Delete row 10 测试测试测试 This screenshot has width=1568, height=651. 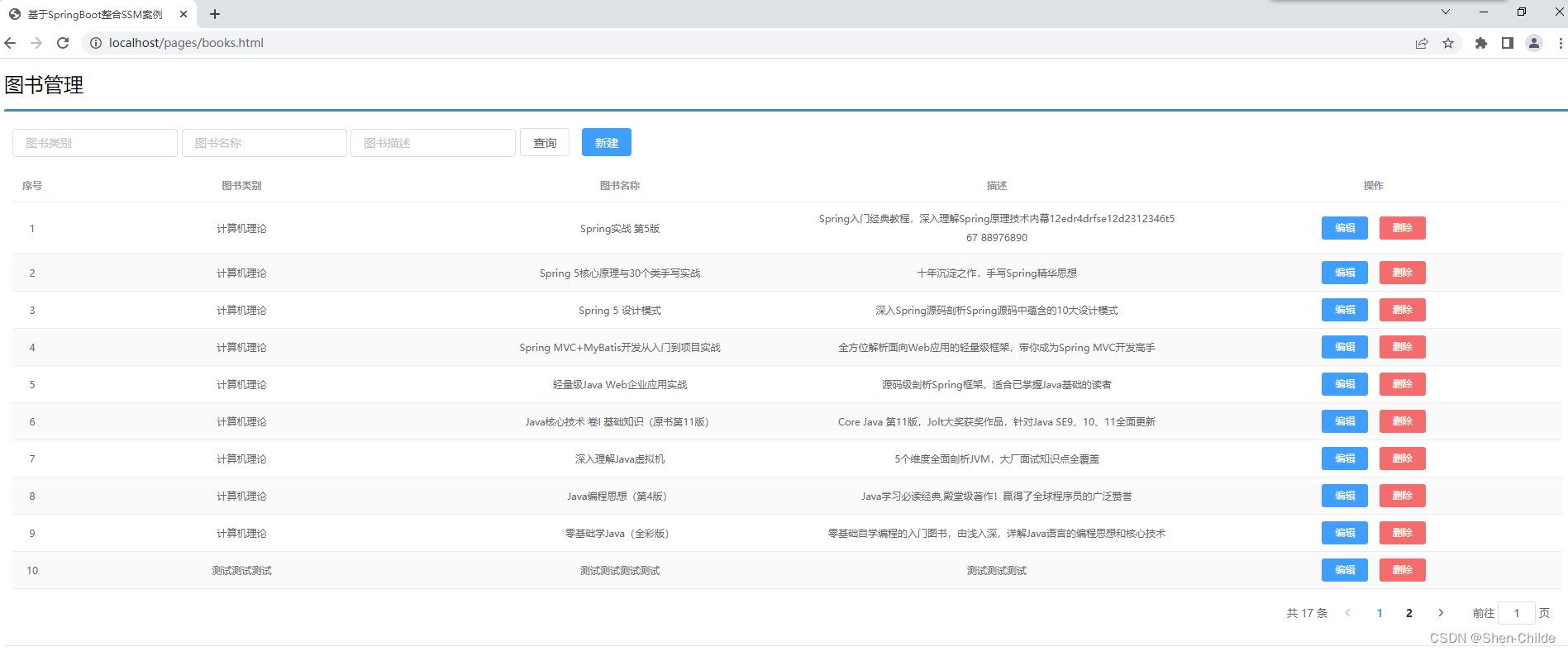[x=1403, y=570]
